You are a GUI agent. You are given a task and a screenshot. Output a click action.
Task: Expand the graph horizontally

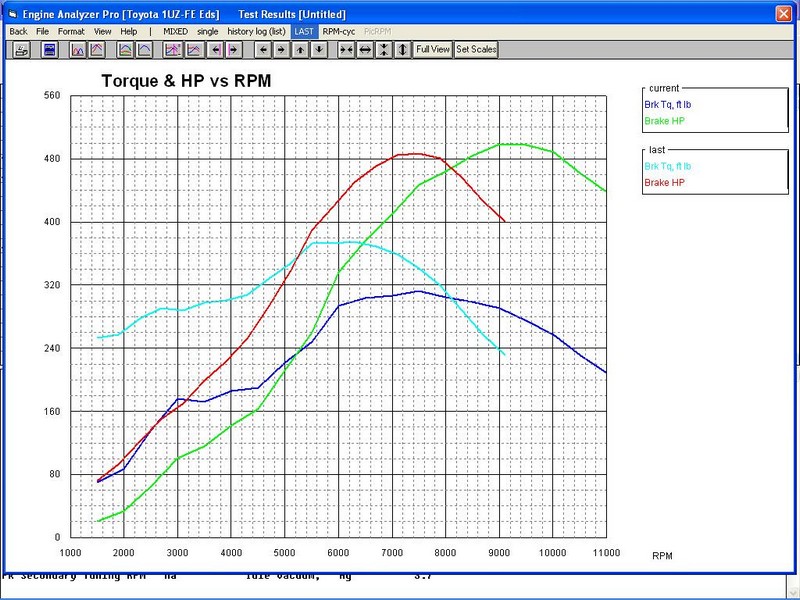pos(365,49)
